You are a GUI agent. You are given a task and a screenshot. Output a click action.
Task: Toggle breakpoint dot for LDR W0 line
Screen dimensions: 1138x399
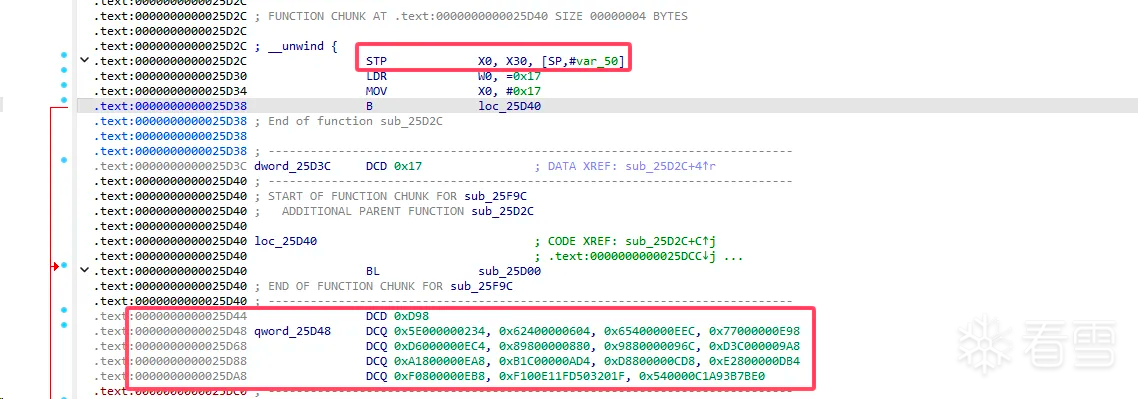click(x=64, y=70)
